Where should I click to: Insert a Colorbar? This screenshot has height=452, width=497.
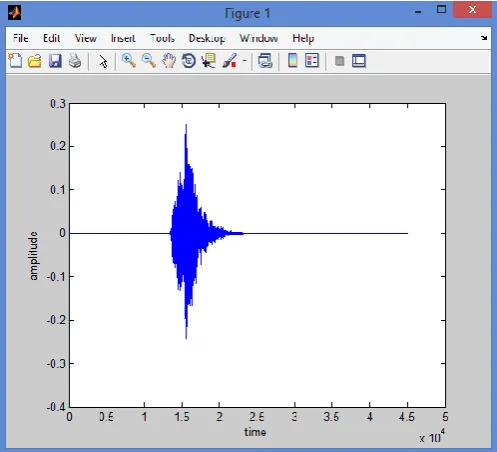pos(293,61)
